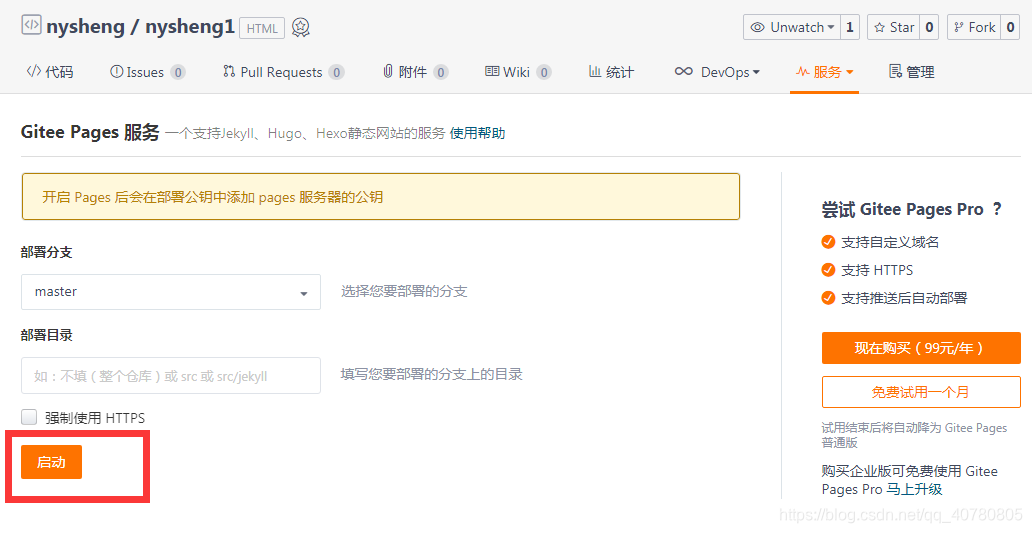The width and height of the screenshot is (1032, 533).
Task: Click the DevOps infinity icon
Action: click(684, 71)
